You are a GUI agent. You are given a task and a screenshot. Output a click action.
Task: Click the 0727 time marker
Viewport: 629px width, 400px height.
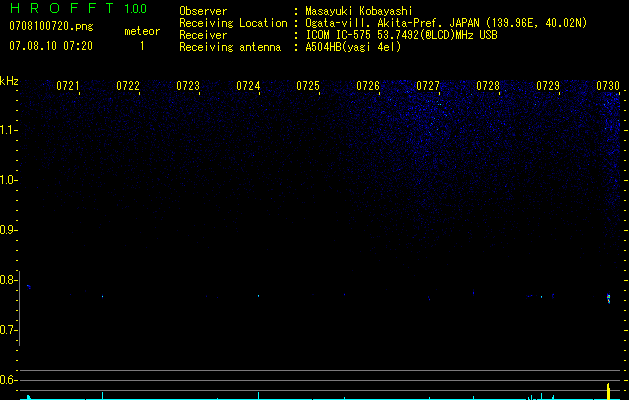(428, 86)
